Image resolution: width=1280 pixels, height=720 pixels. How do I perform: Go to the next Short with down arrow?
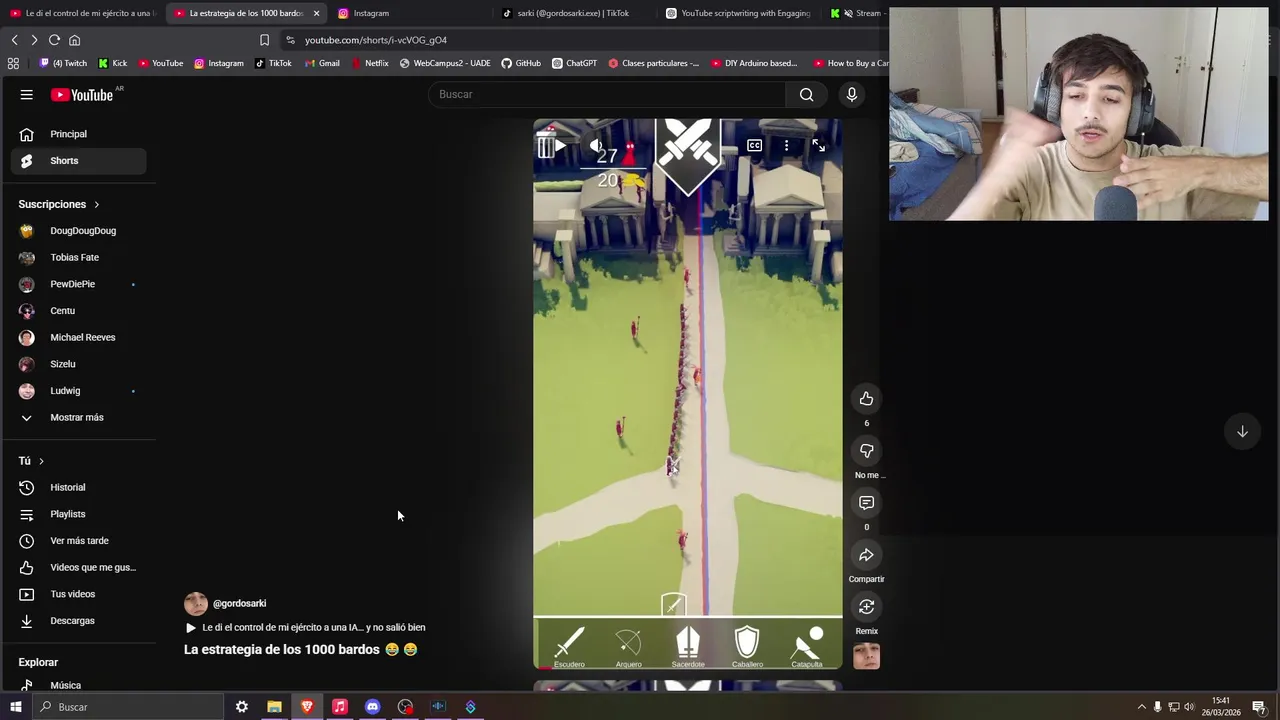(1242, 431)
